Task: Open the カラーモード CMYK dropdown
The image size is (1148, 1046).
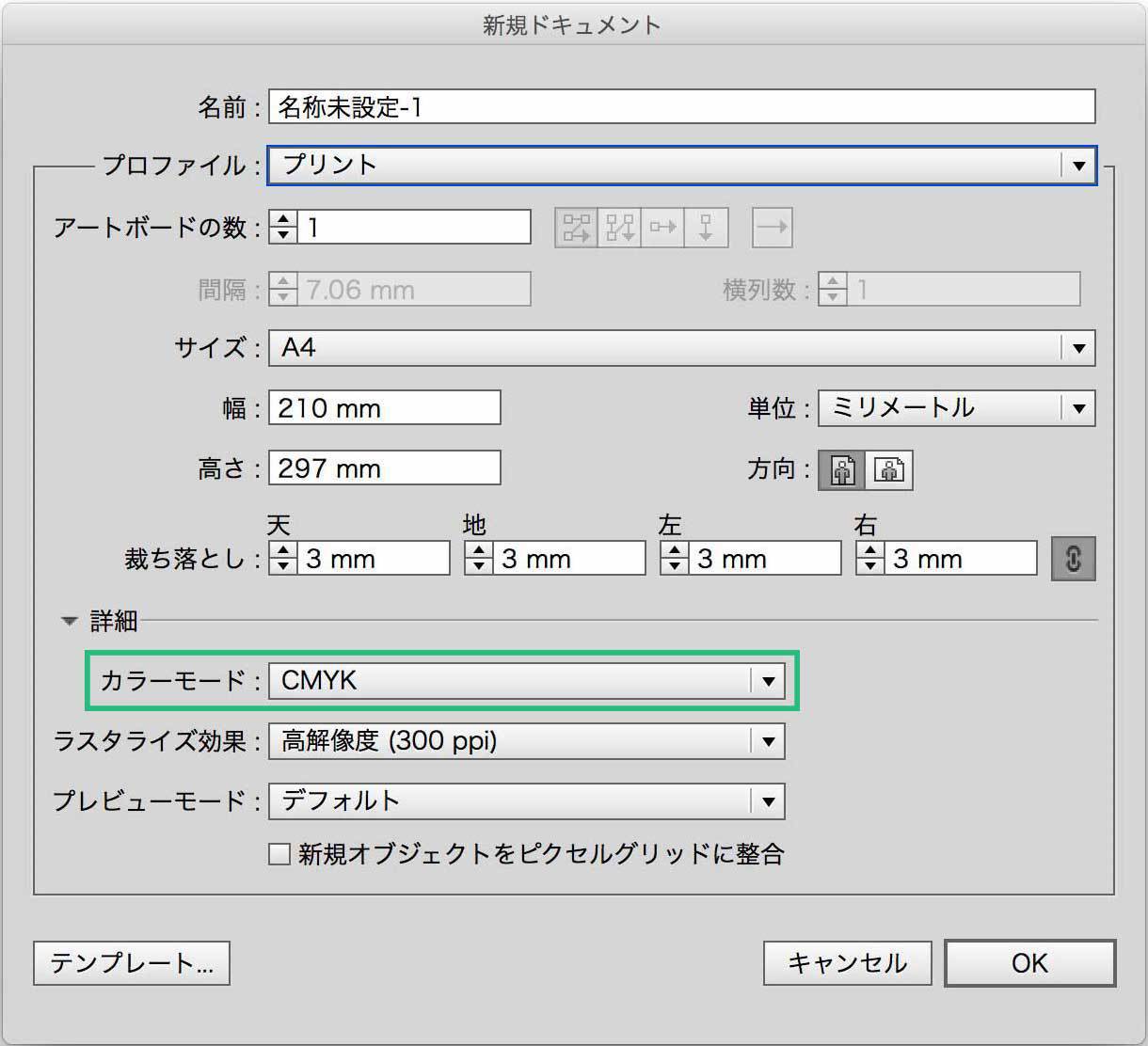Action: (769, 680)
